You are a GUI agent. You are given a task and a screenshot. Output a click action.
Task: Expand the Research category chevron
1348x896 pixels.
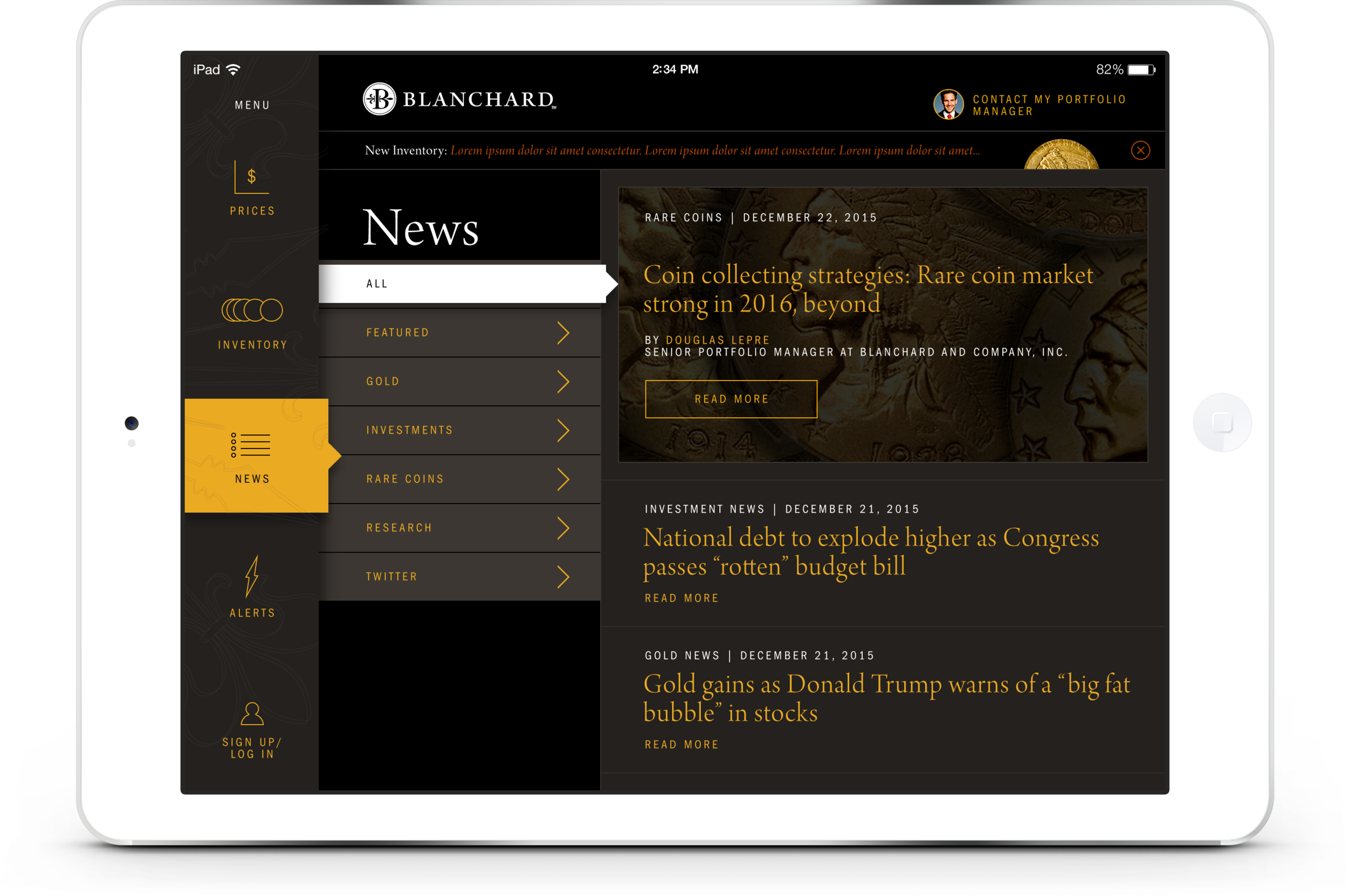pyautogui.click(x=563, y=528)
